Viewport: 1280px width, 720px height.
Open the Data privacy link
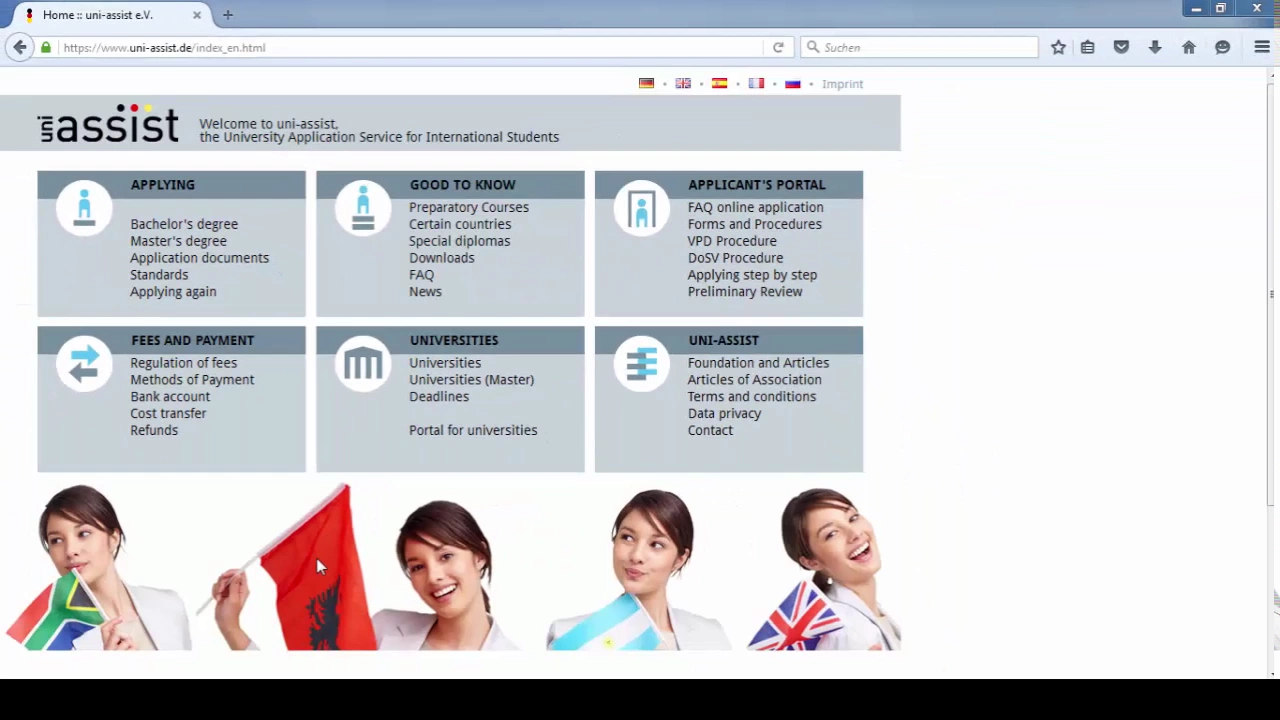(x=724, y=413)
